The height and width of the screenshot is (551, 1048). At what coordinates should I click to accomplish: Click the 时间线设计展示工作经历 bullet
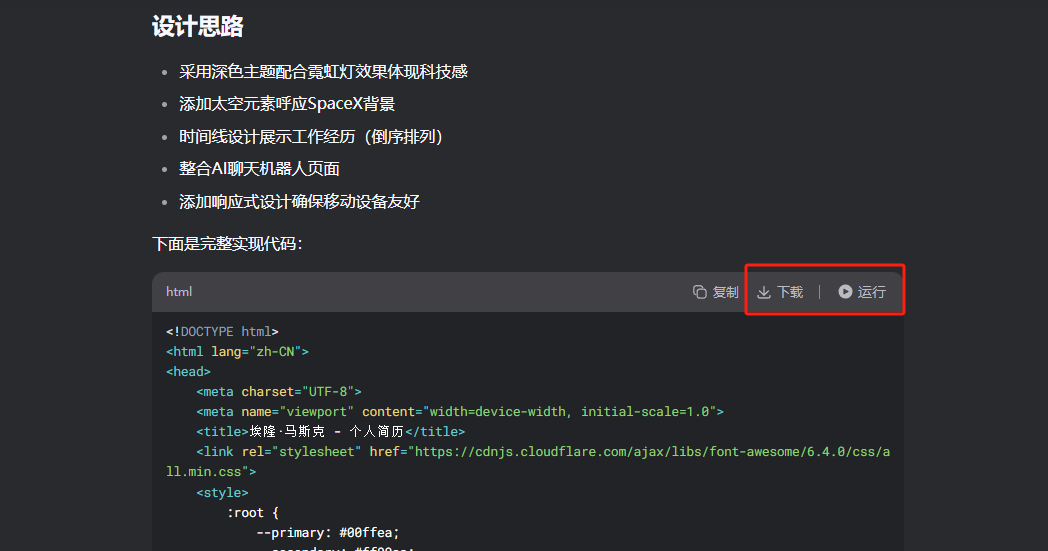click(x=310, y=137)
